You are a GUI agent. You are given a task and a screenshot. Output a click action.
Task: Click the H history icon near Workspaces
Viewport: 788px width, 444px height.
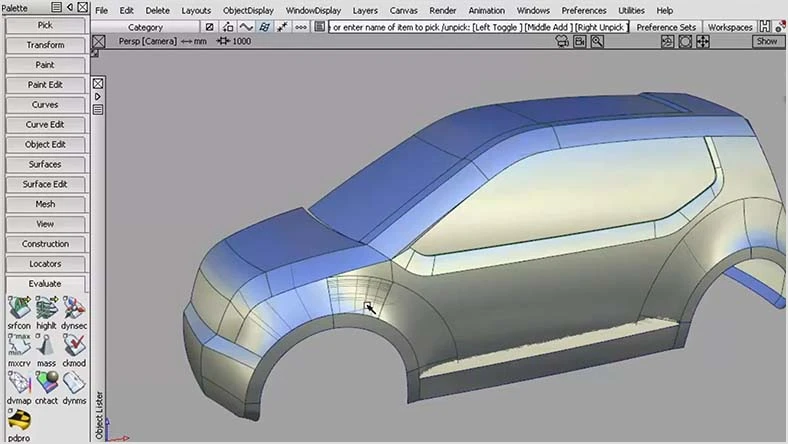tap(765, 27)
